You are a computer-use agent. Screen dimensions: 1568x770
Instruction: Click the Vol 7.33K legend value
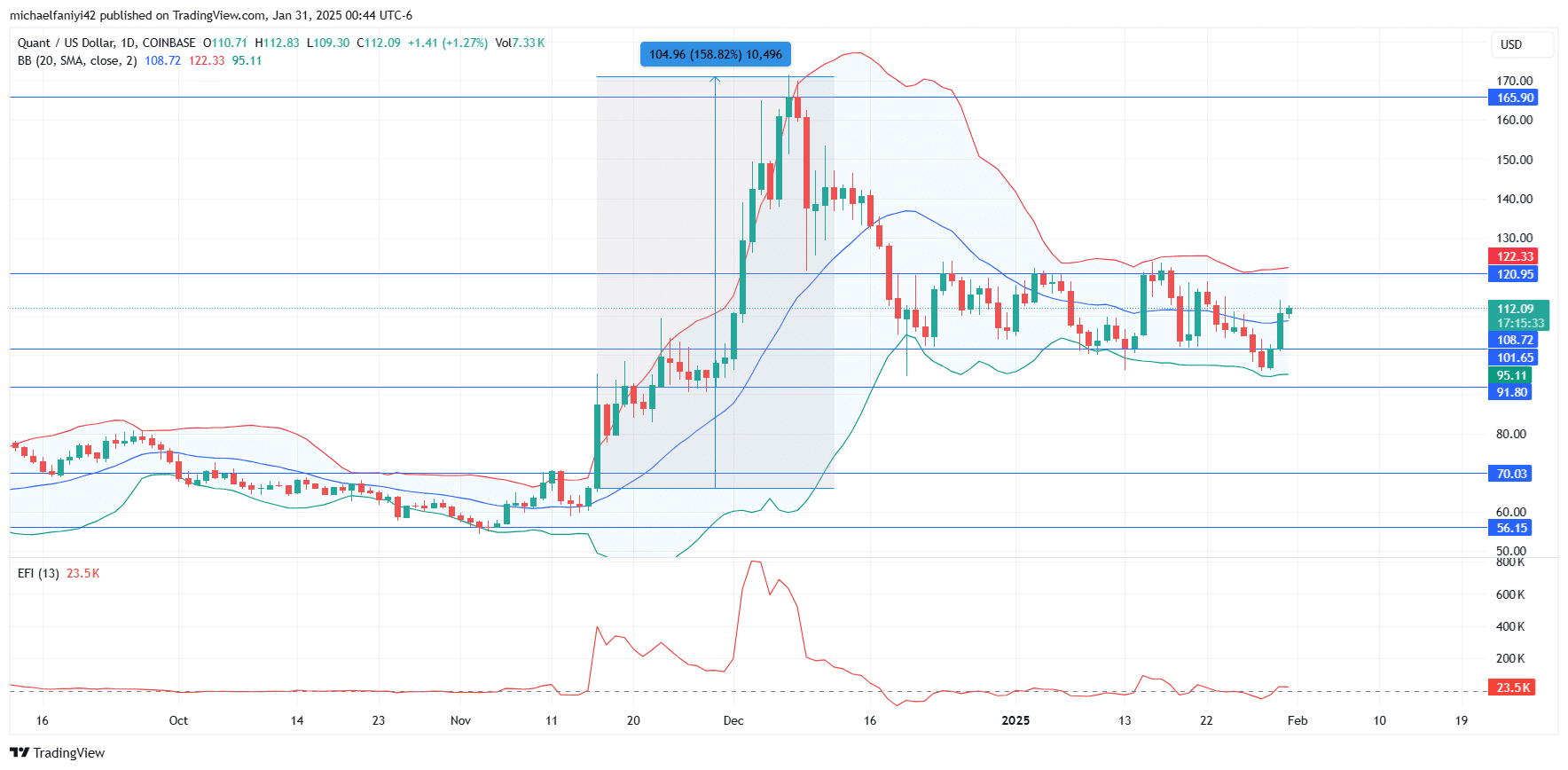pos(520,43)
